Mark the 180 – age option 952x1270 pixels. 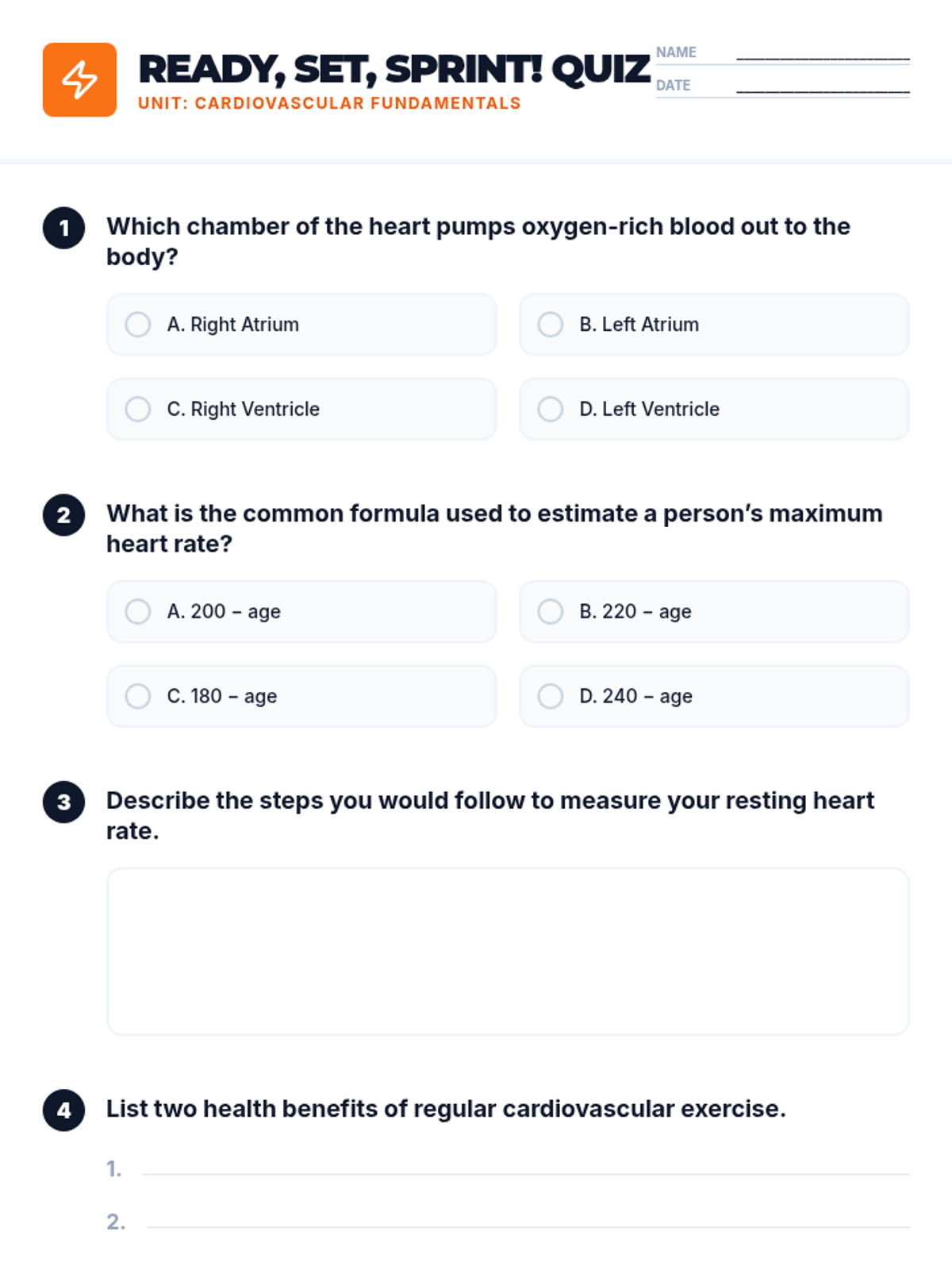138,696
